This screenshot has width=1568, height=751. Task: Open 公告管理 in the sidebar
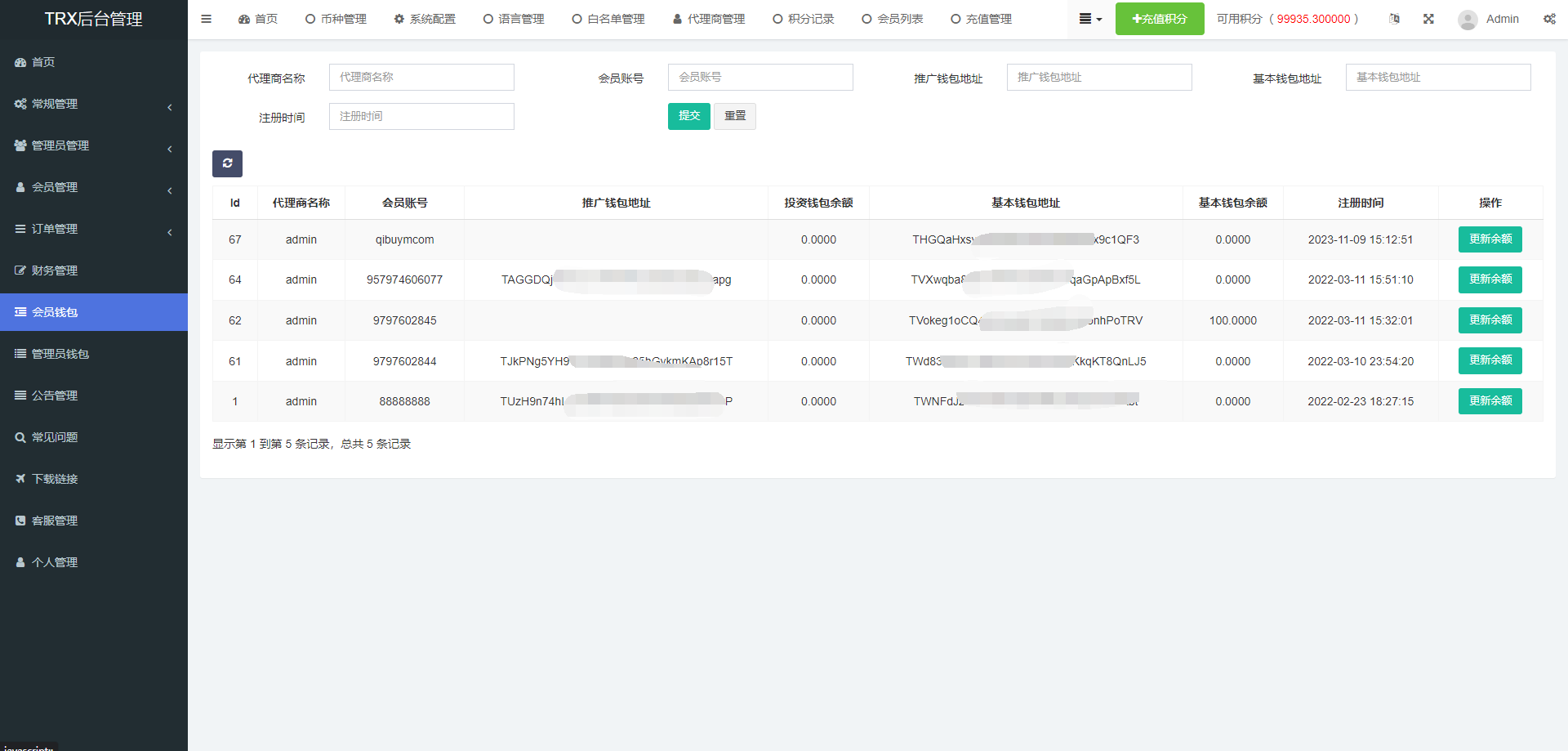pos(94,396)
